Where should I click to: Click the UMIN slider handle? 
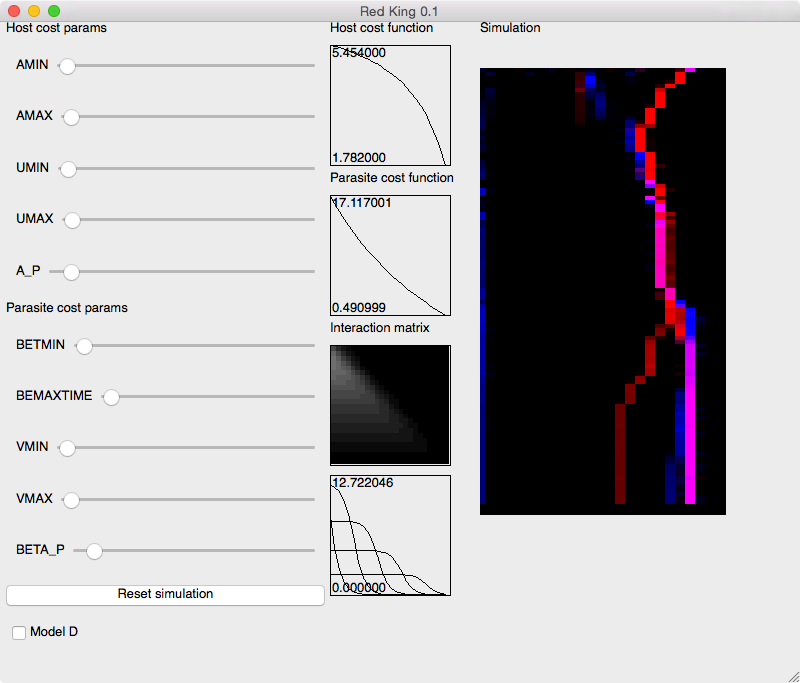[68, 169]
